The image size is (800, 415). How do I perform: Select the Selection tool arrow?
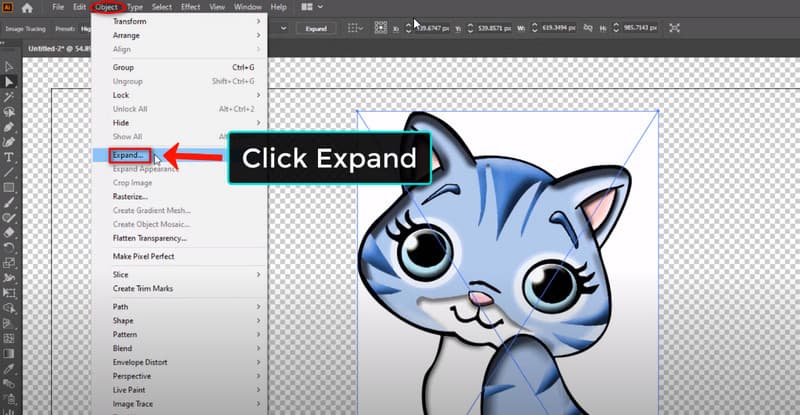coord(9,67)
